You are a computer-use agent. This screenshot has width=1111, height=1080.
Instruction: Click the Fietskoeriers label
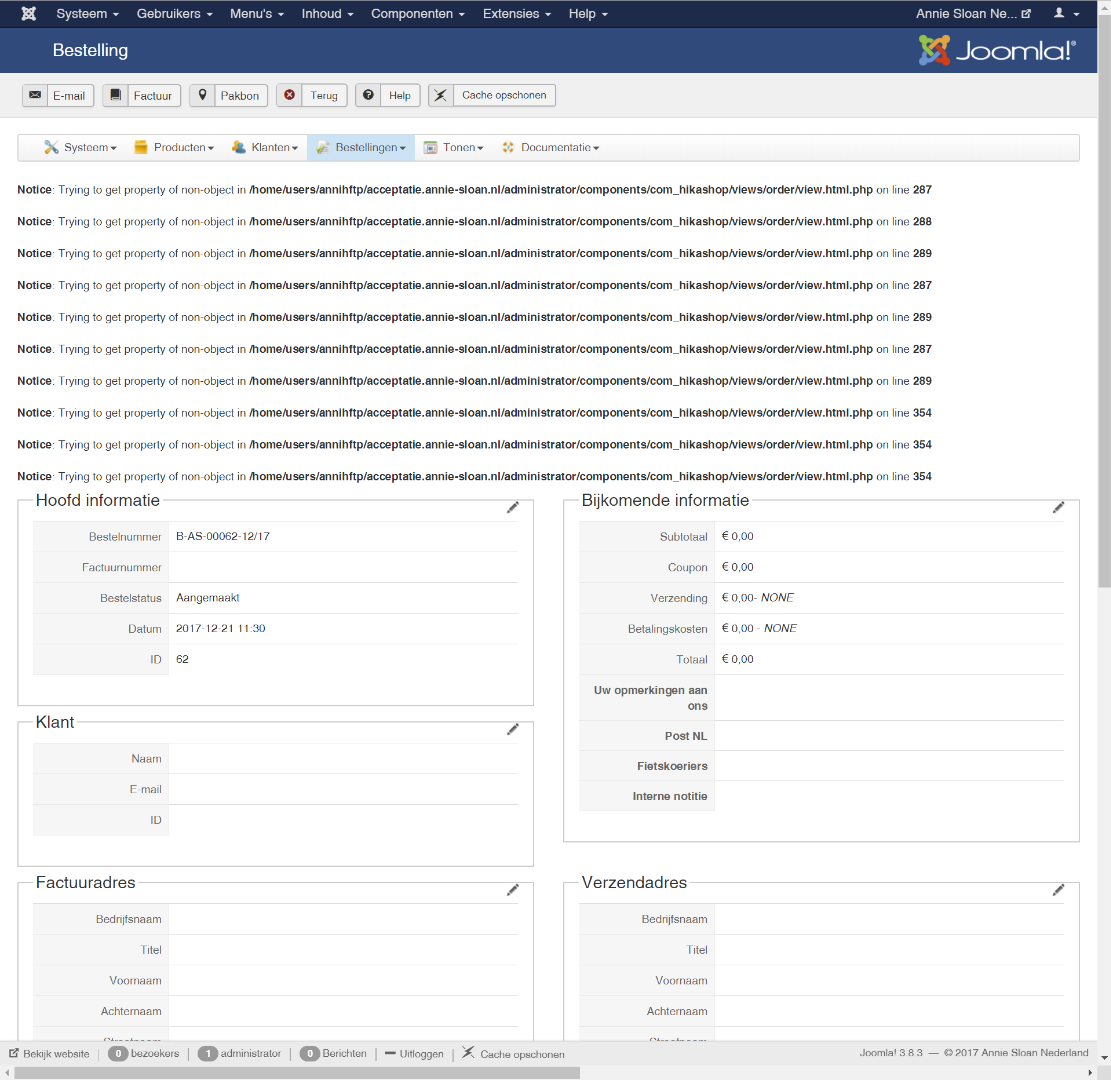(x=672, y=766)
